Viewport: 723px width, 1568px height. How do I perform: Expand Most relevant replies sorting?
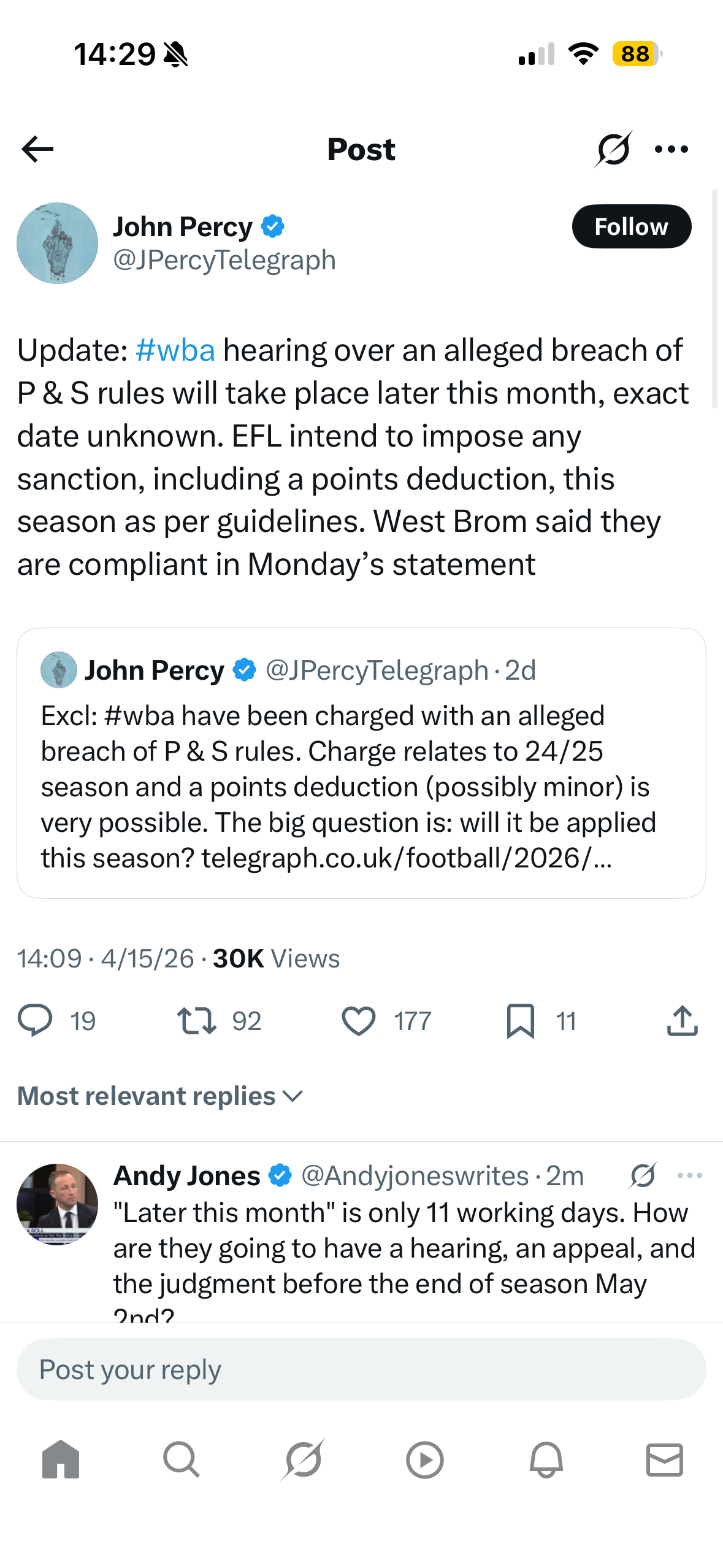point(161,1096)
